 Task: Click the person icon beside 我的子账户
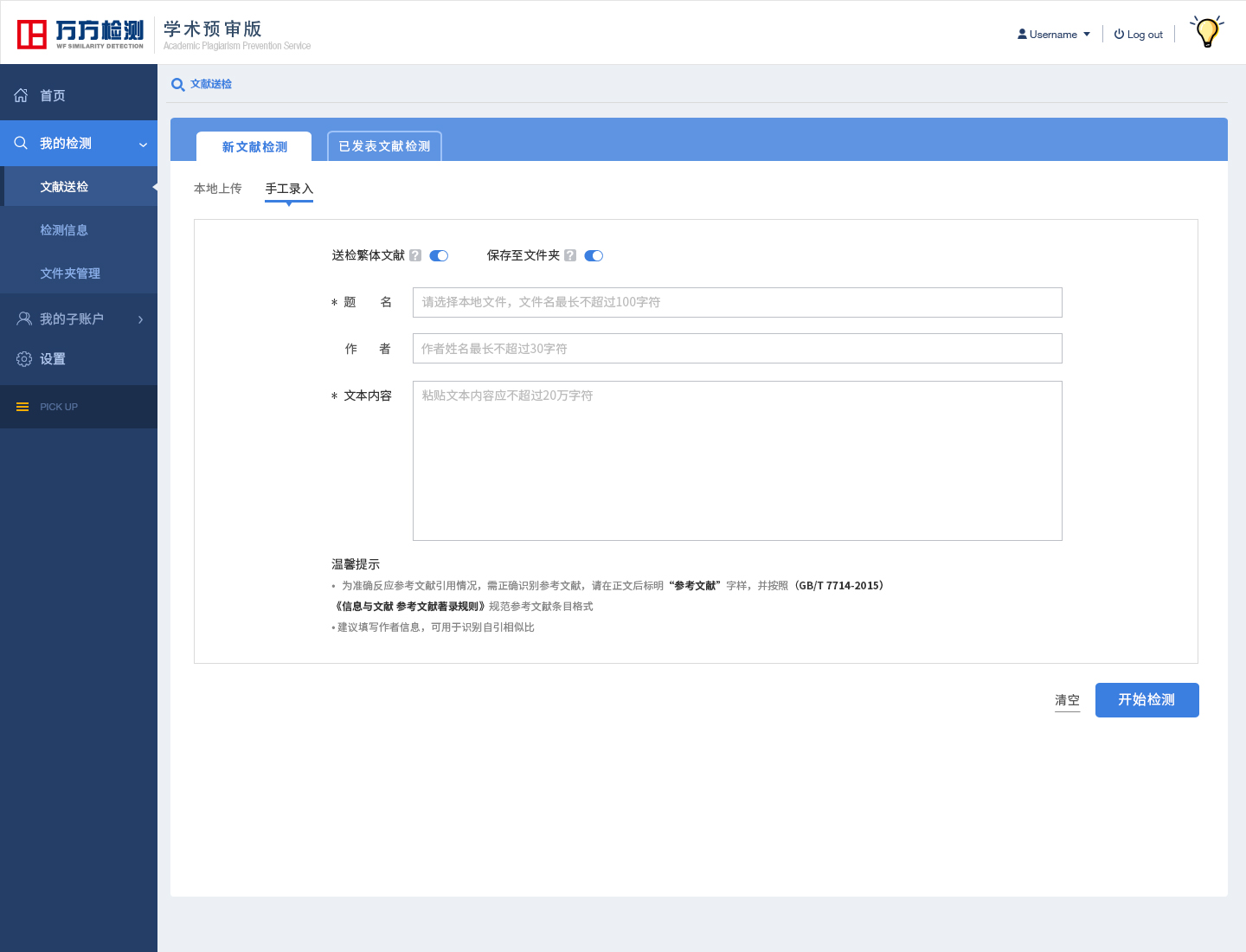tap(24, 318)
